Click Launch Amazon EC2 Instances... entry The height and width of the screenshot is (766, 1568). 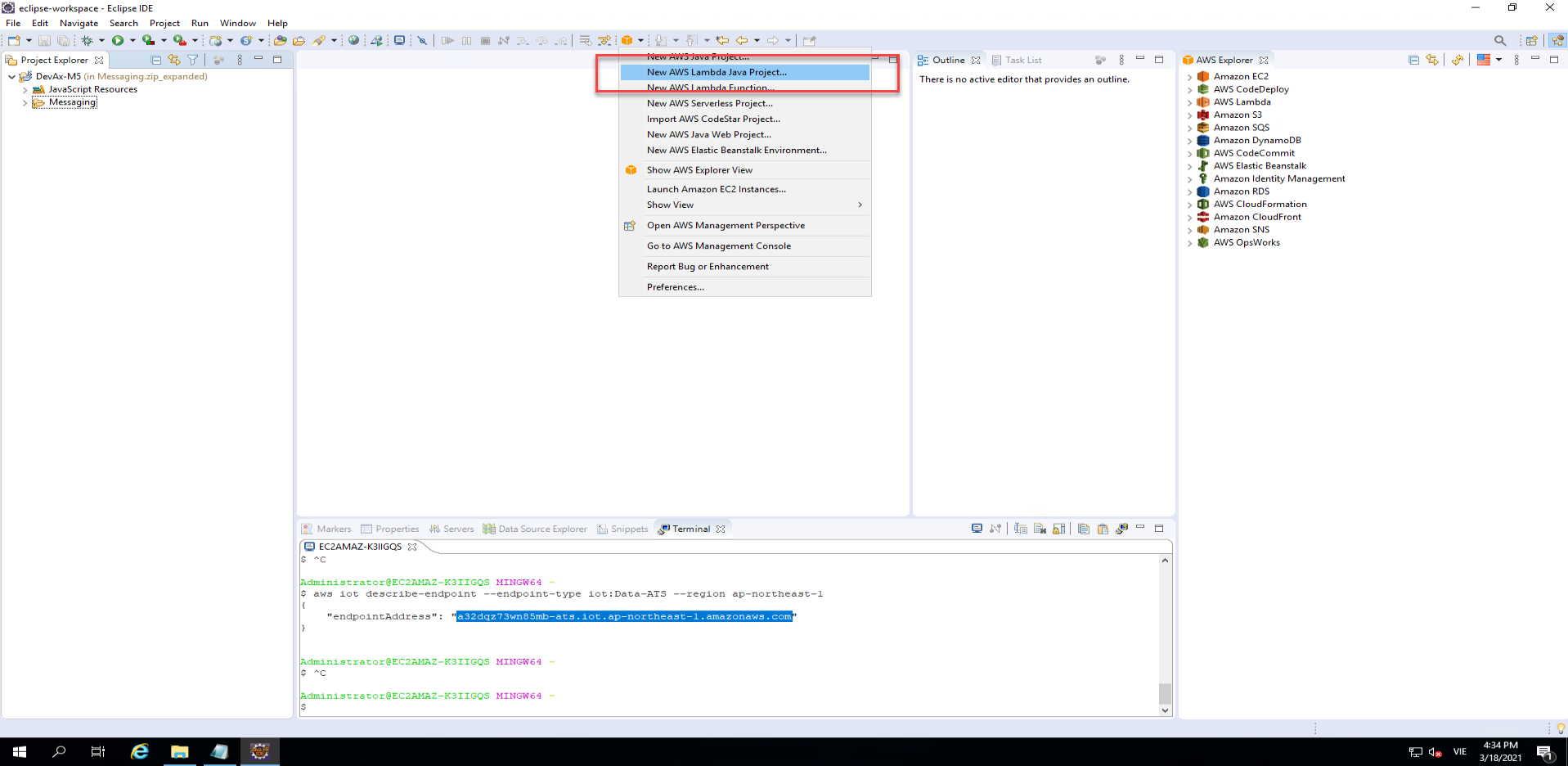744,189
